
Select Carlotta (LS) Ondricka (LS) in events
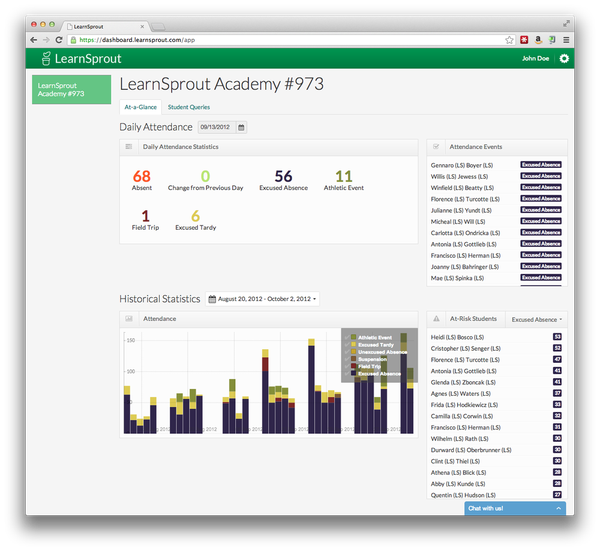coord(465,233)
